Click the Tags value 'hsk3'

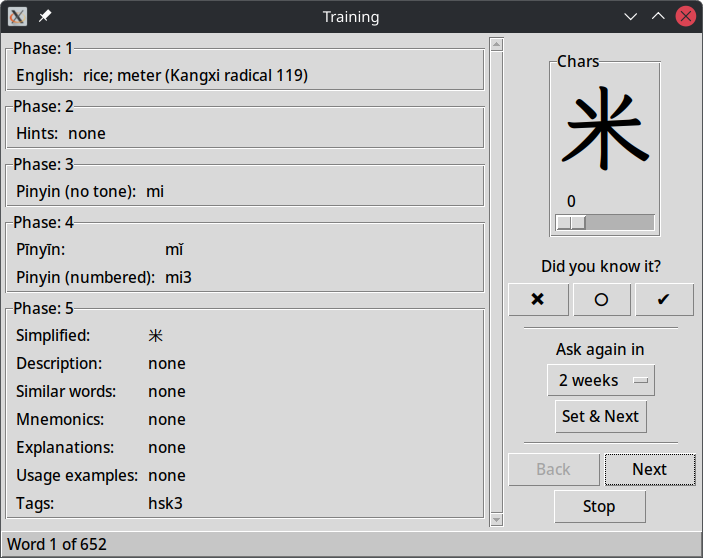coord(165,503)
